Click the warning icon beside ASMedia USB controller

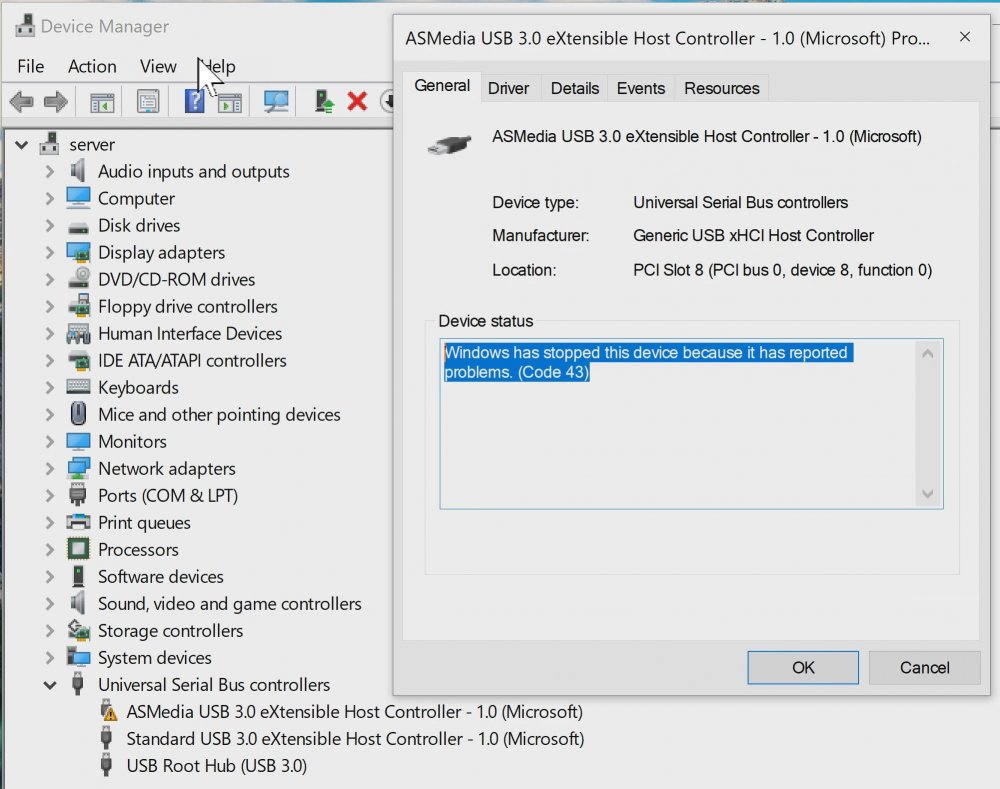108,711
